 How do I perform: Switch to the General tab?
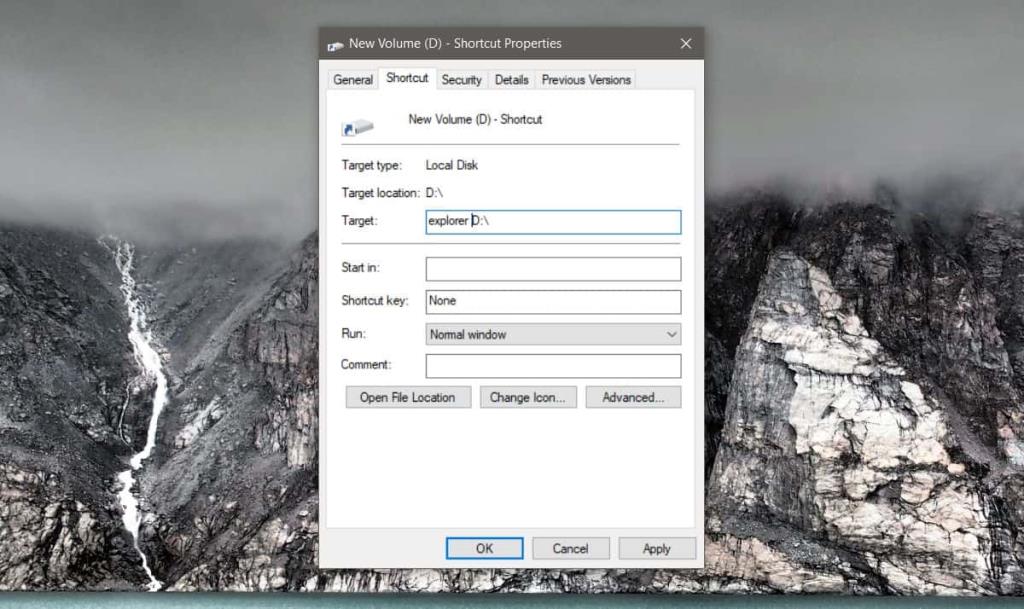(352, 79)
